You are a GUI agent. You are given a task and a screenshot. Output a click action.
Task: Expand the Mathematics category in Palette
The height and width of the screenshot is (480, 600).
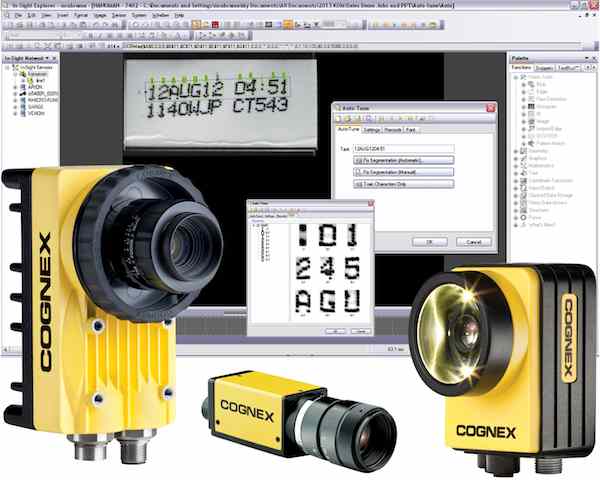click(515, 166)
